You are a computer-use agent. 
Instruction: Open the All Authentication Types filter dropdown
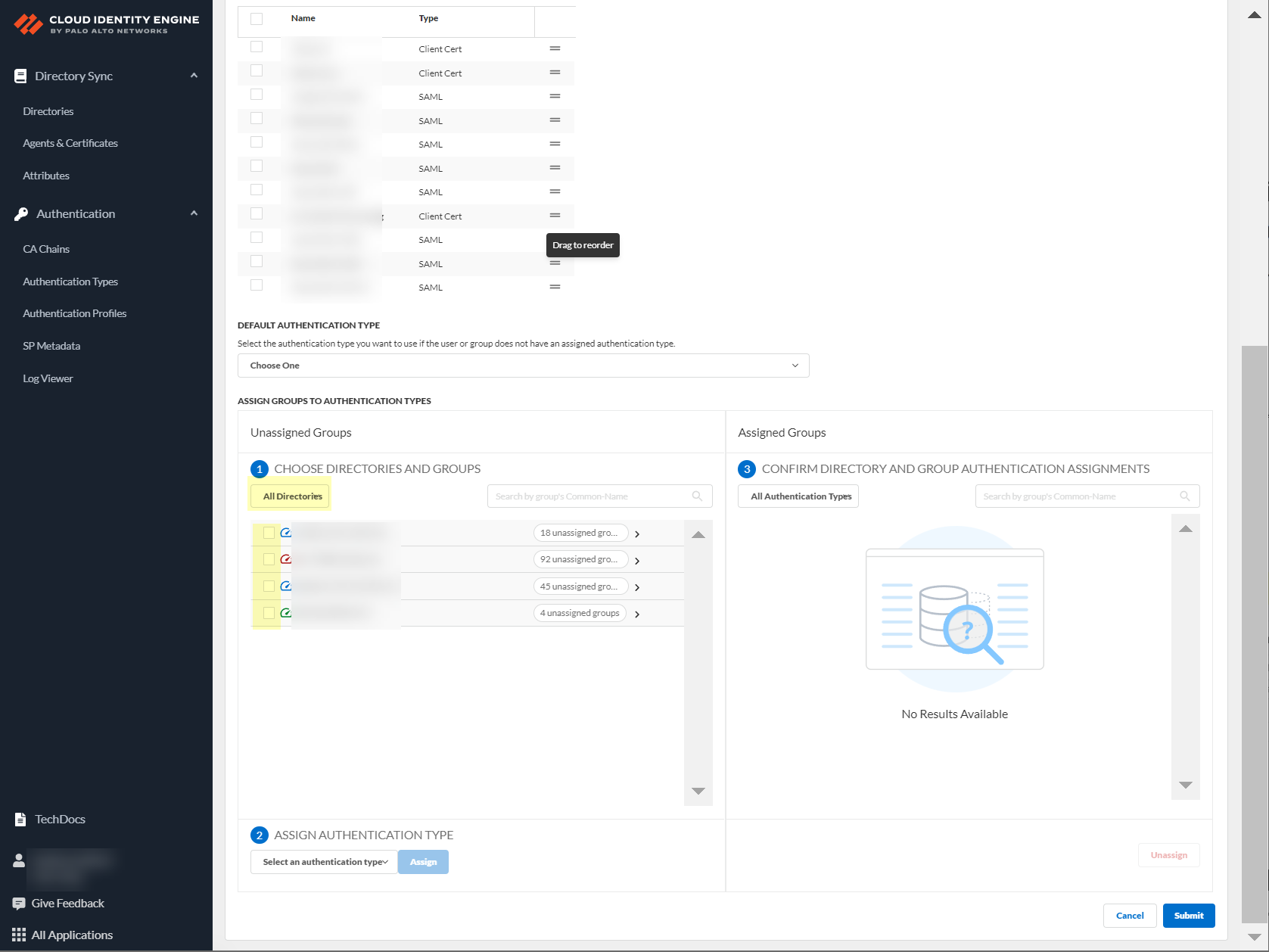(798, 496)
